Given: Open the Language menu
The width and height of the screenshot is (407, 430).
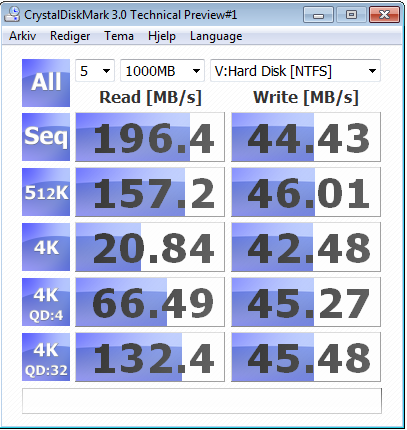Looking at the screenshot, I should 216,36.
